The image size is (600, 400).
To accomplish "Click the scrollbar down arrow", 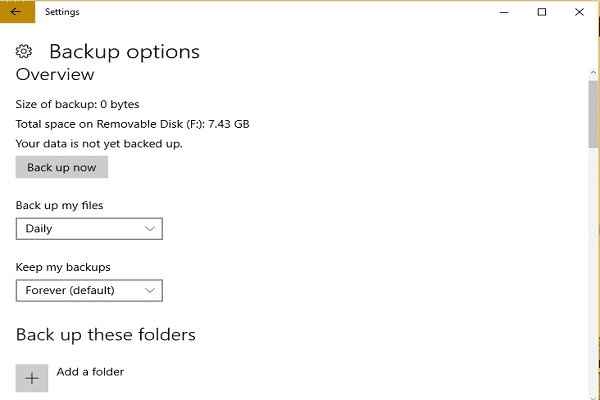I will [x=593, y=392].
